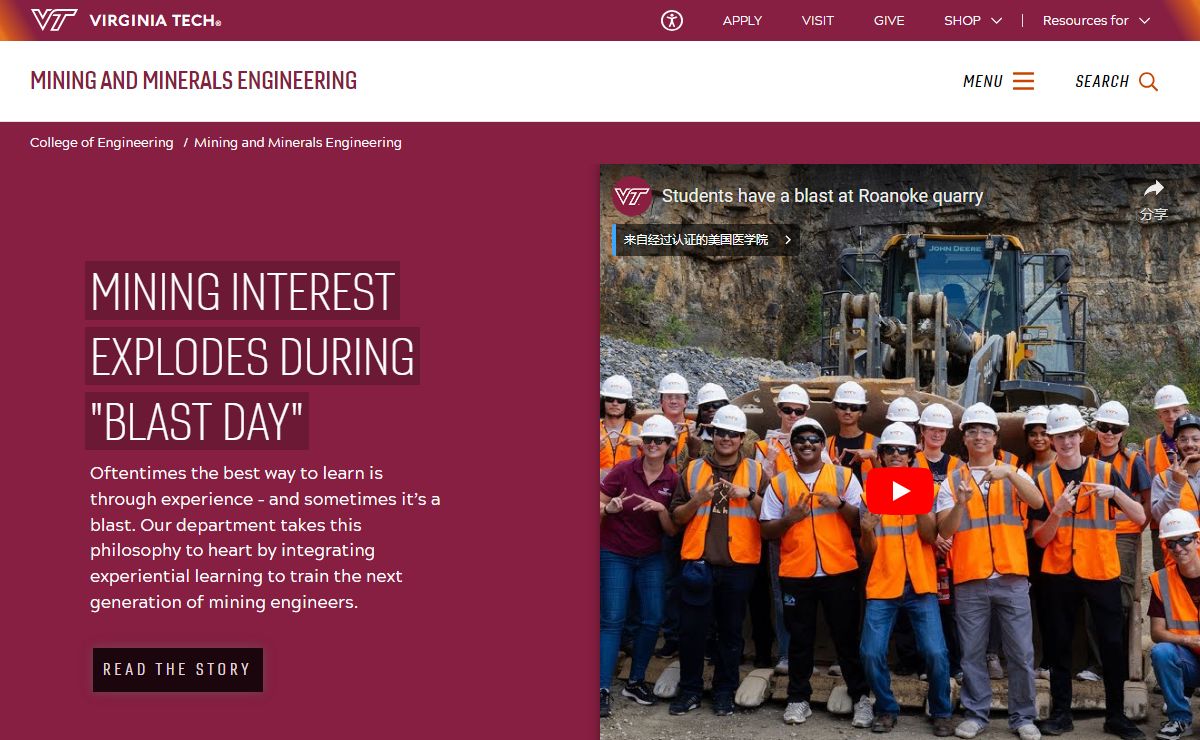Click the Virginia Tech VT logo
This screenshot has width=1200, height=740.
pyautogui.click(x=54, y=20)
